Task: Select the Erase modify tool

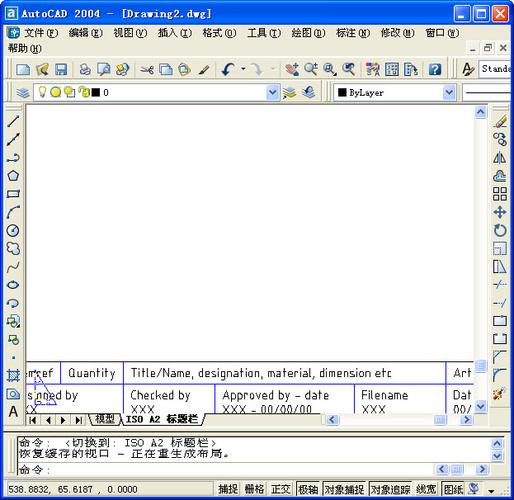Action: click(500, 121)
